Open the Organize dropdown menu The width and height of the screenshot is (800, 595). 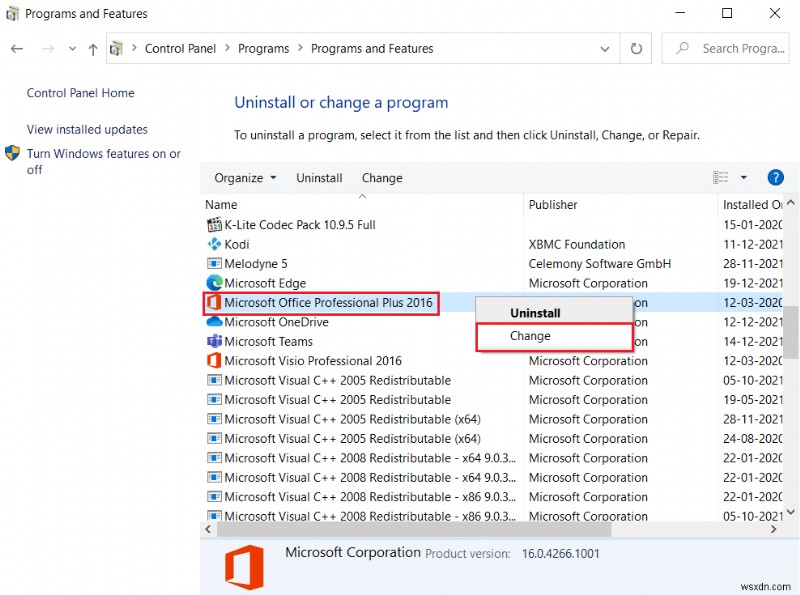(x=243, y=177)
